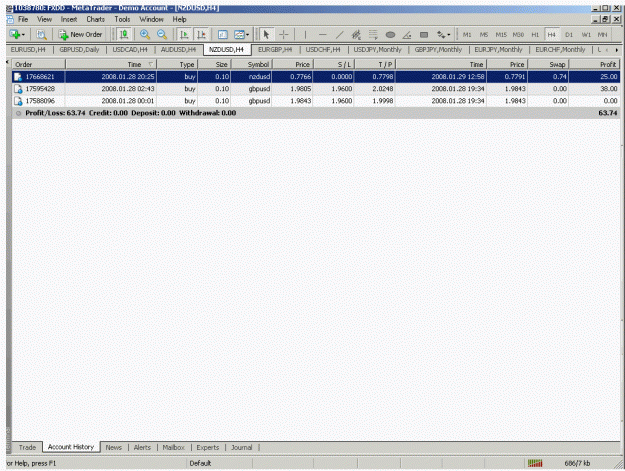The image size is (625, 471).
Task: Switch to EURUSD,H4 chart tab
Action: pos(28,49)
